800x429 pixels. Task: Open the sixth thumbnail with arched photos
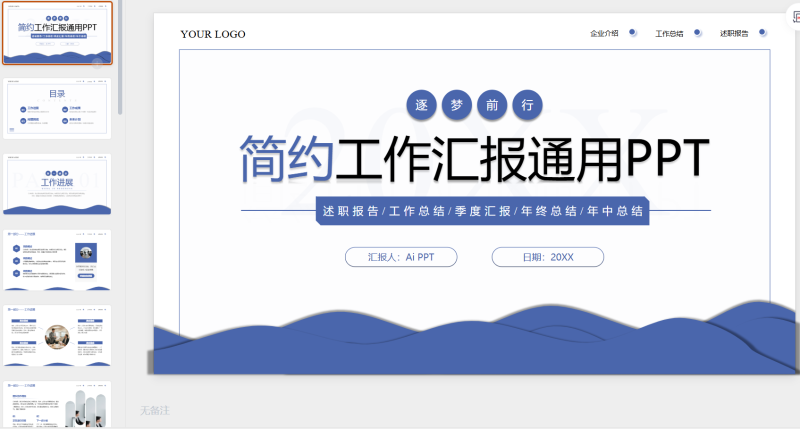[57, 404]
